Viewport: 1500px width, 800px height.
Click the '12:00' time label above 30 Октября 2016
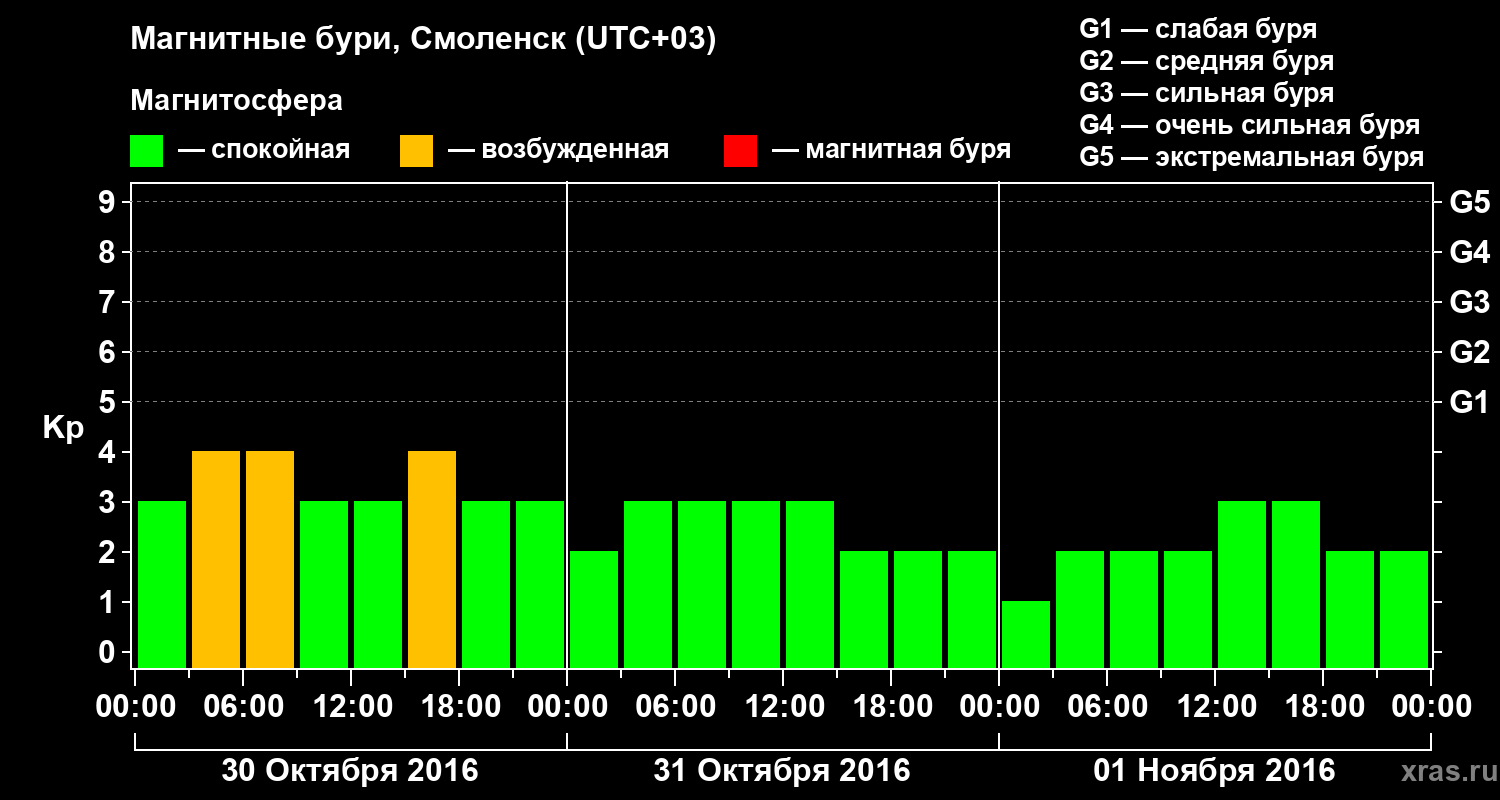coord(351,706)
